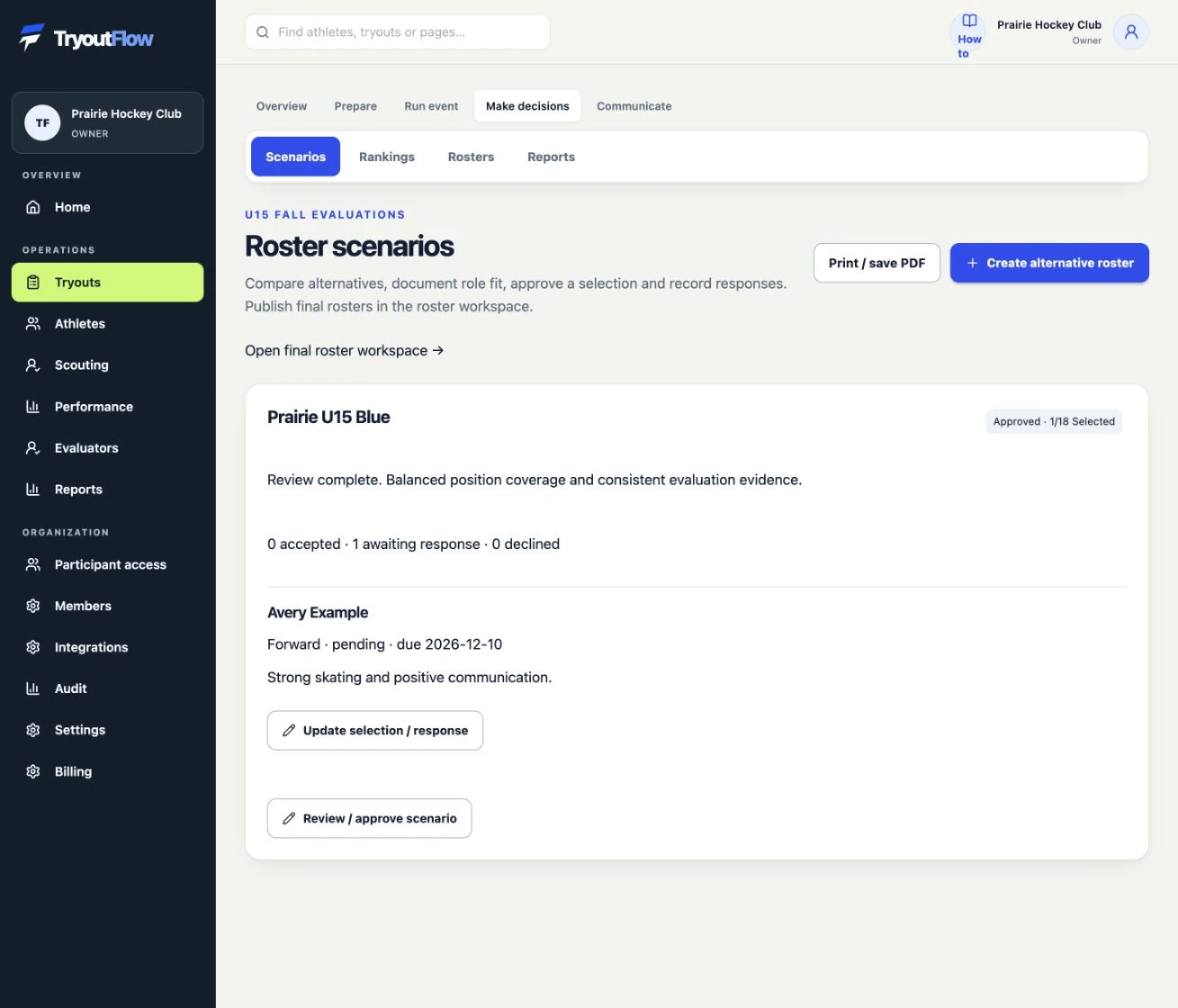1178x1008 pixels.
Task: Click Create alternative roster button
Action: pyautogui.click(x=1049, y=263)
